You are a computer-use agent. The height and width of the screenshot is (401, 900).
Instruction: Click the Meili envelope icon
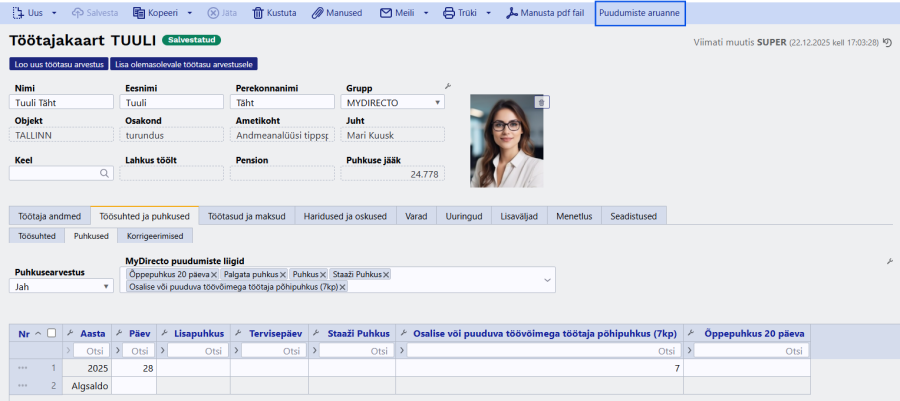click(x=386, y=14)
